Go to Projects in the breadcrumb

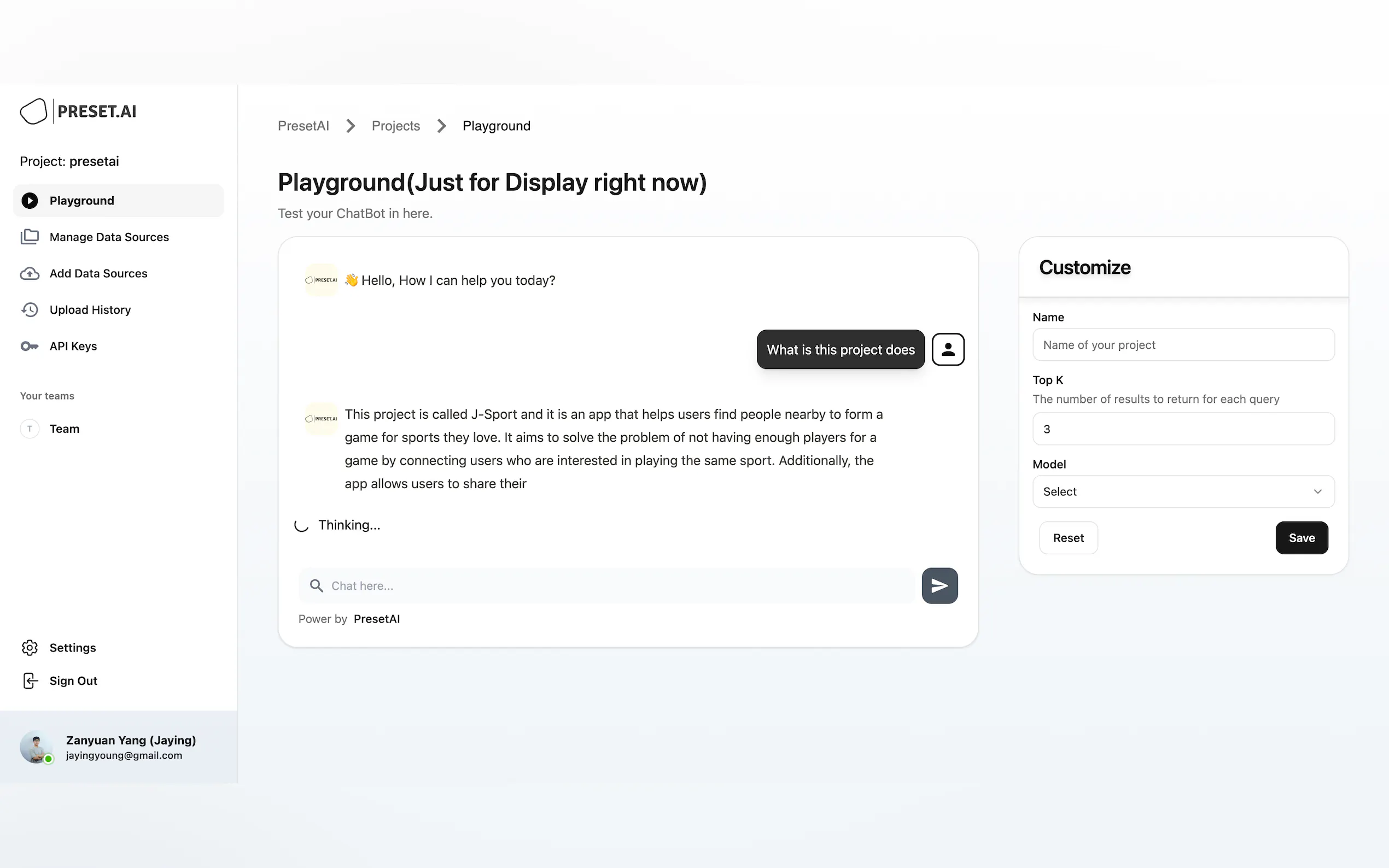[x=395, y=126]
